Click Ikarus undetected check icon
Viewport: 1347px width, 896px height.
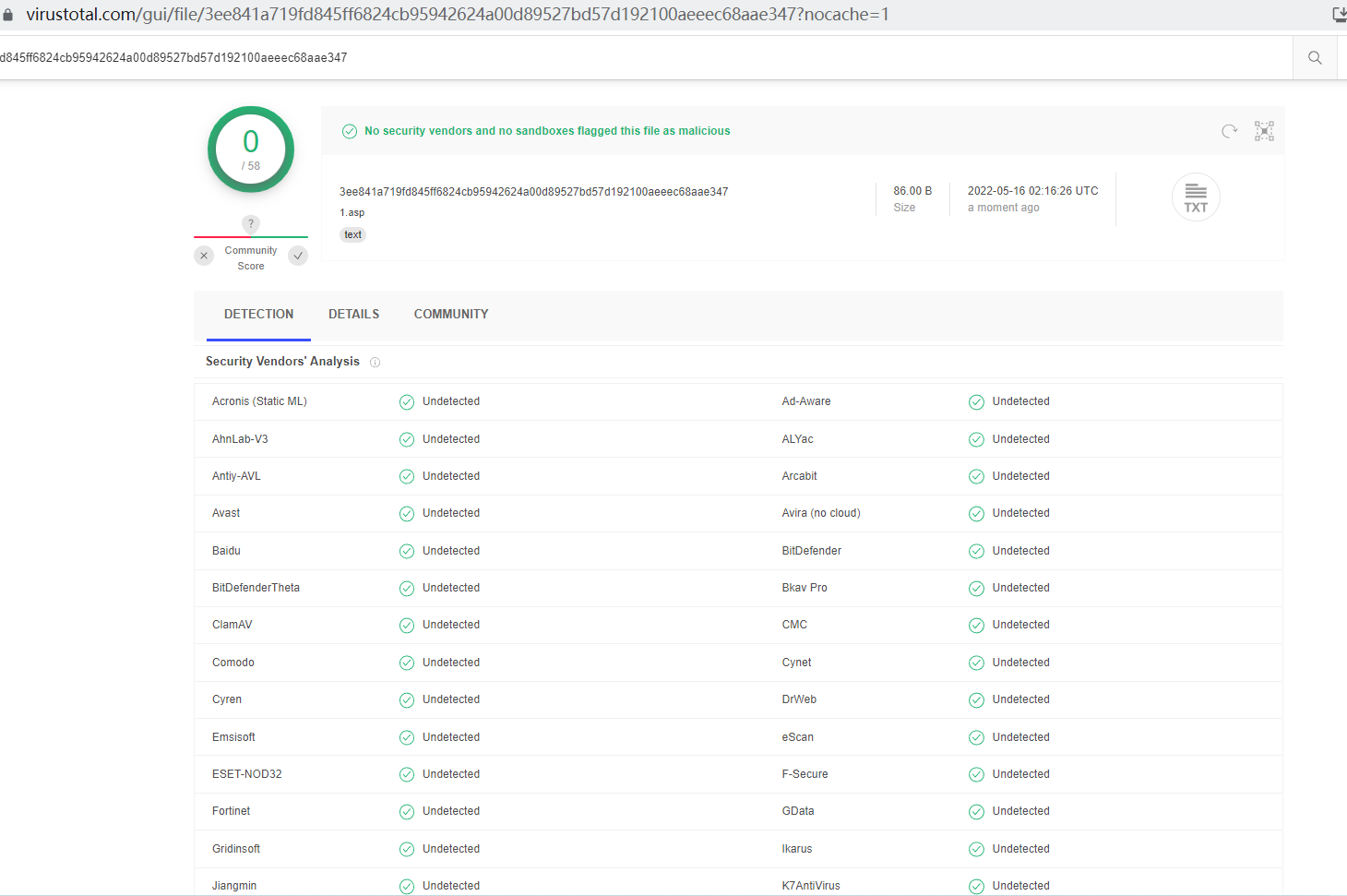tap(976, 849)
